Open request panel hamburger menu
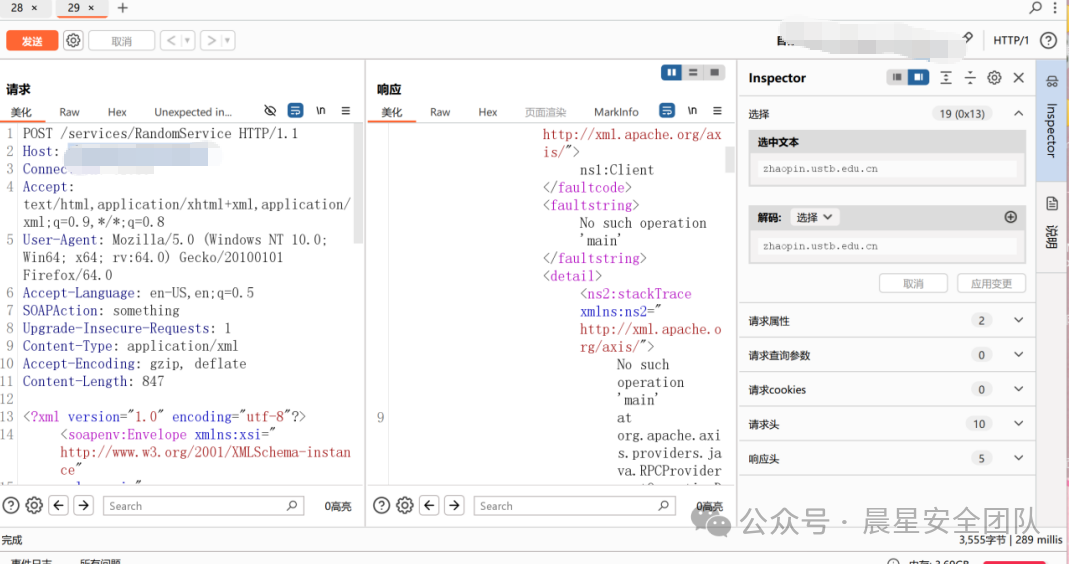1074x564 pixels. click(346, 110)
